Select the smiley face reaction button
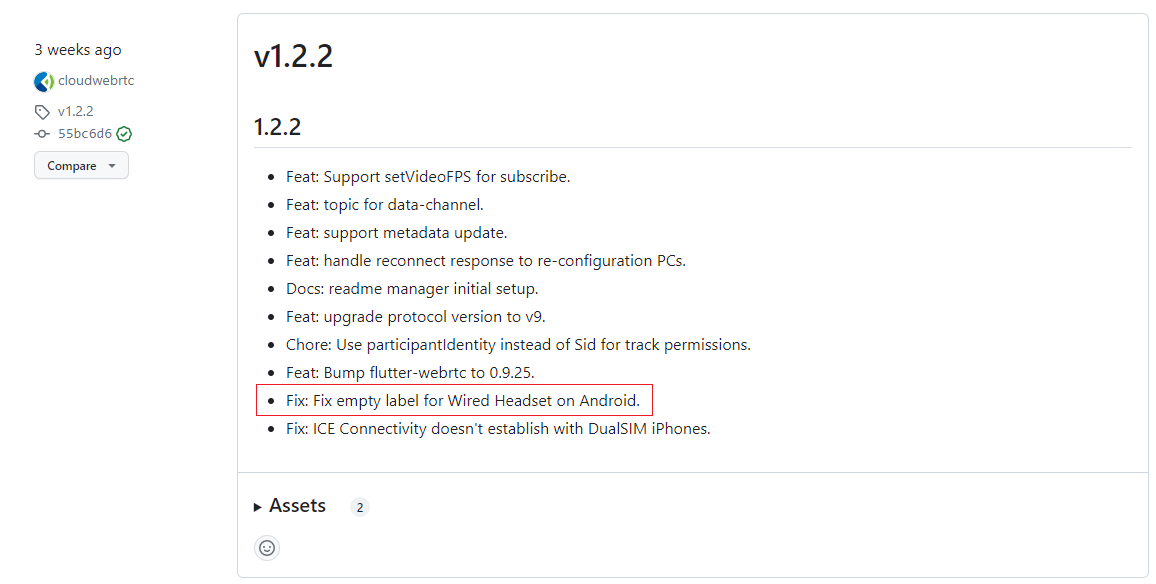Viewport: 1156px width, 584px height. tap(266, 547)
